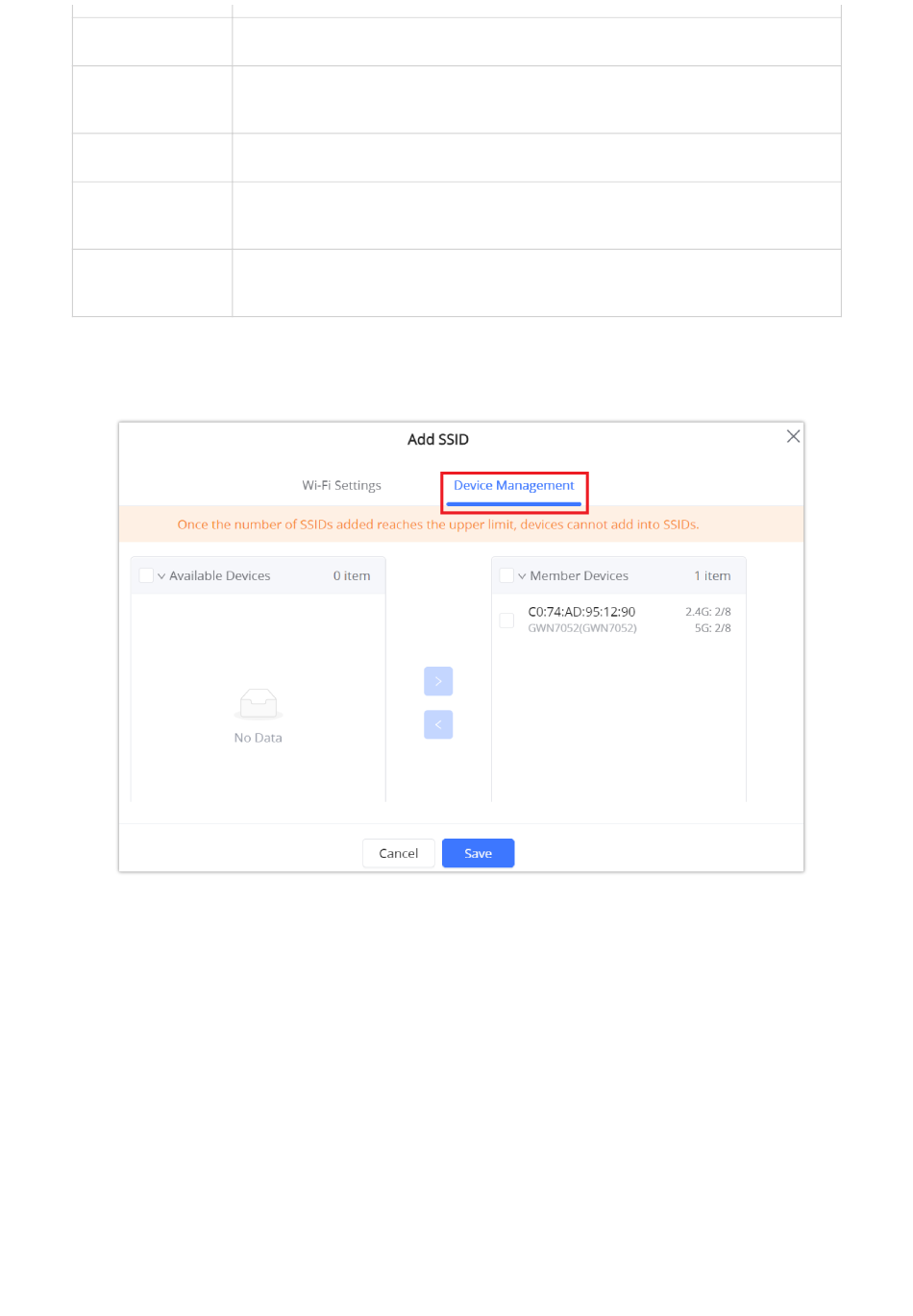Click the 5G: 2/8 value
The height and width of the screenshot is (1316, 913).
click(x=713, y=628)
